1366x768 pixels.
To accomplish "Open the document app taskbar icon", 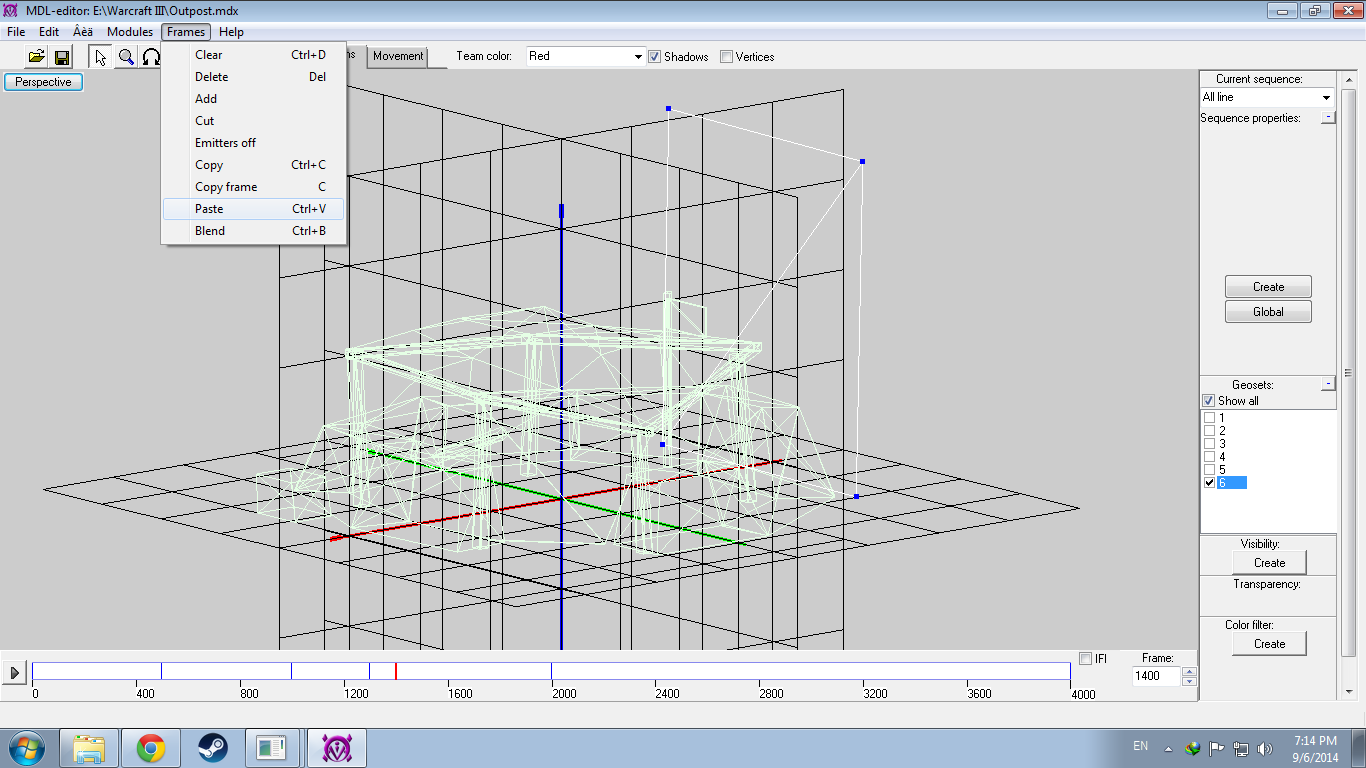I will 273,748.
